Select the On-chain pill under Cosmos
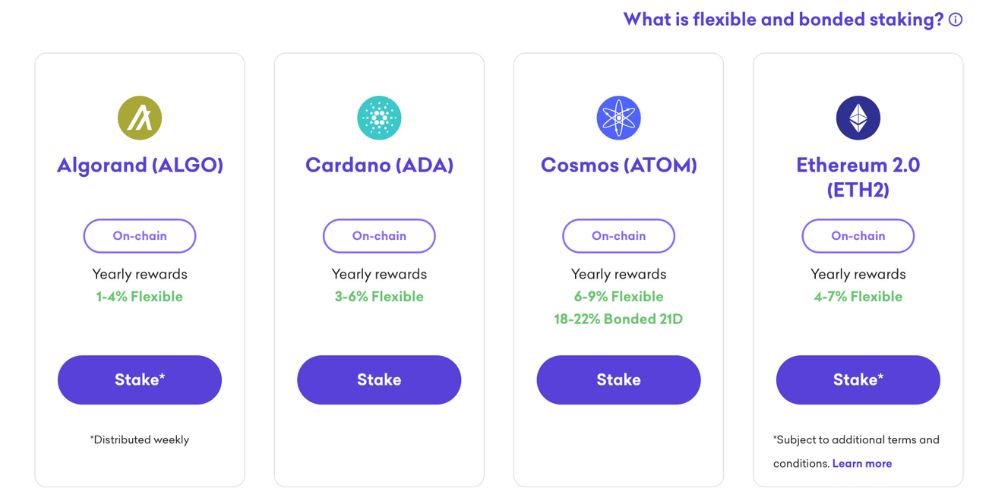The width and height of the screenshot is (1000, 500). tap(619, 236)
